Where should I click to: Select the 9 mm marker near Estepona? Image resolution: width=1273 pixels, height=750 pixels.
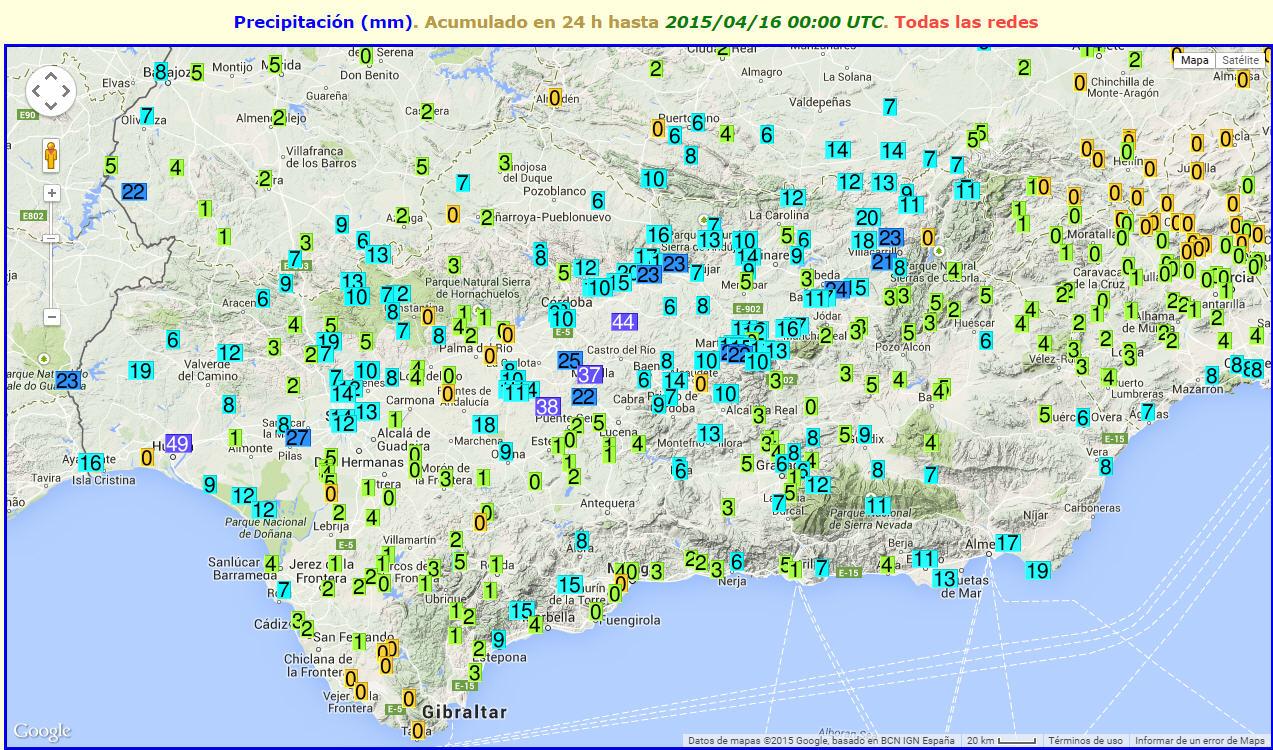tap(498, 639)
